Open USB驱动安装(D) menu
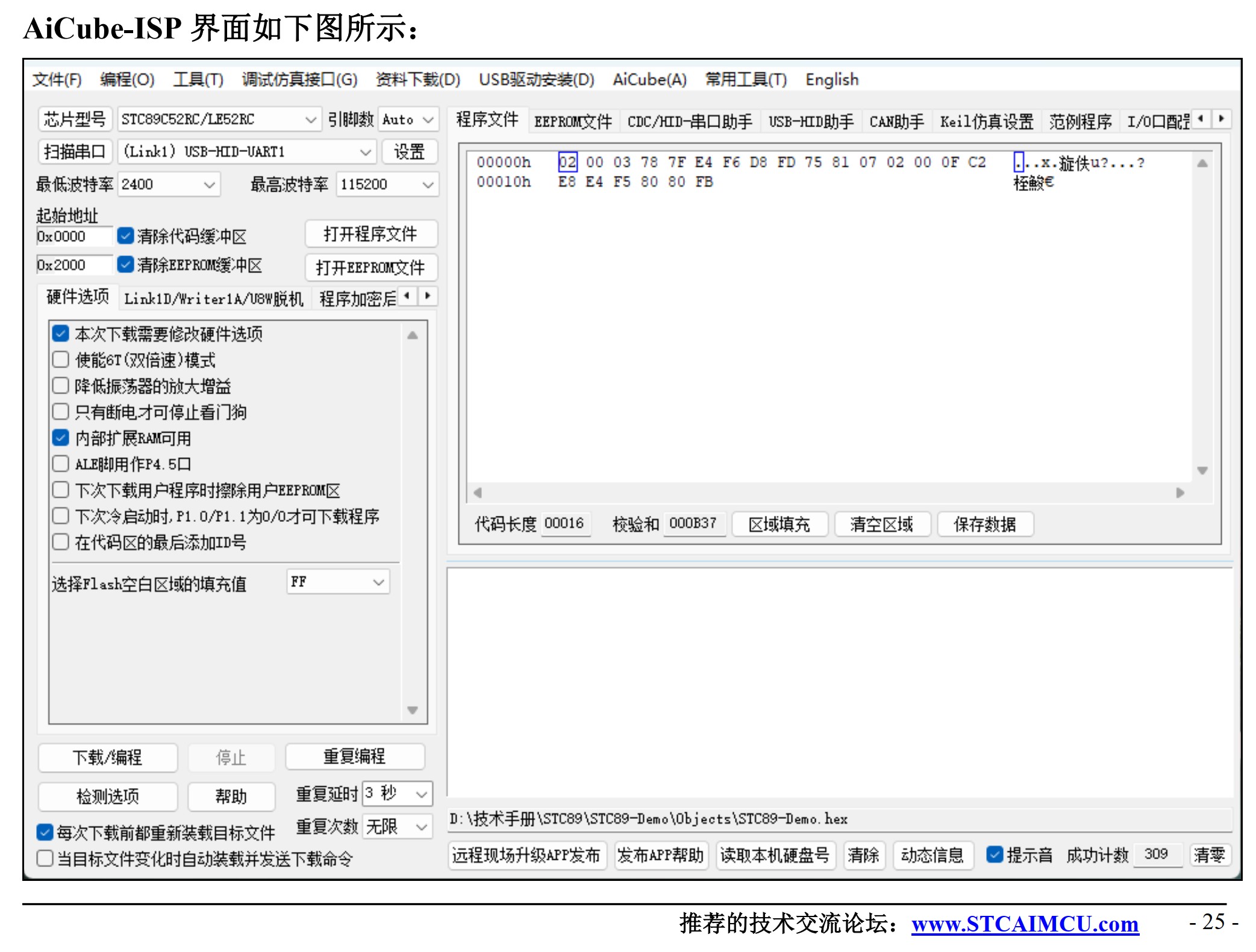The width and height of the screenshot is (1256, 952). click(537, 80)
